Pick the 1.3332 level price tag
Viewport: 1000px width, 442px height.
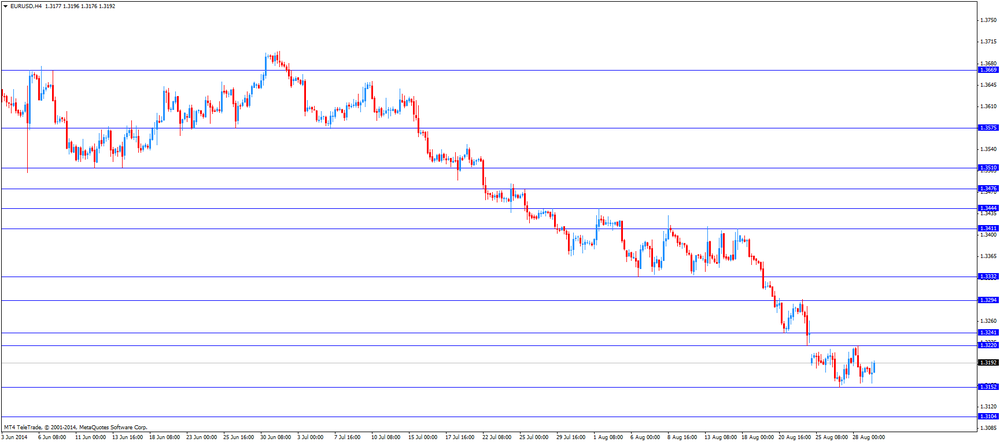coord(988,277)
